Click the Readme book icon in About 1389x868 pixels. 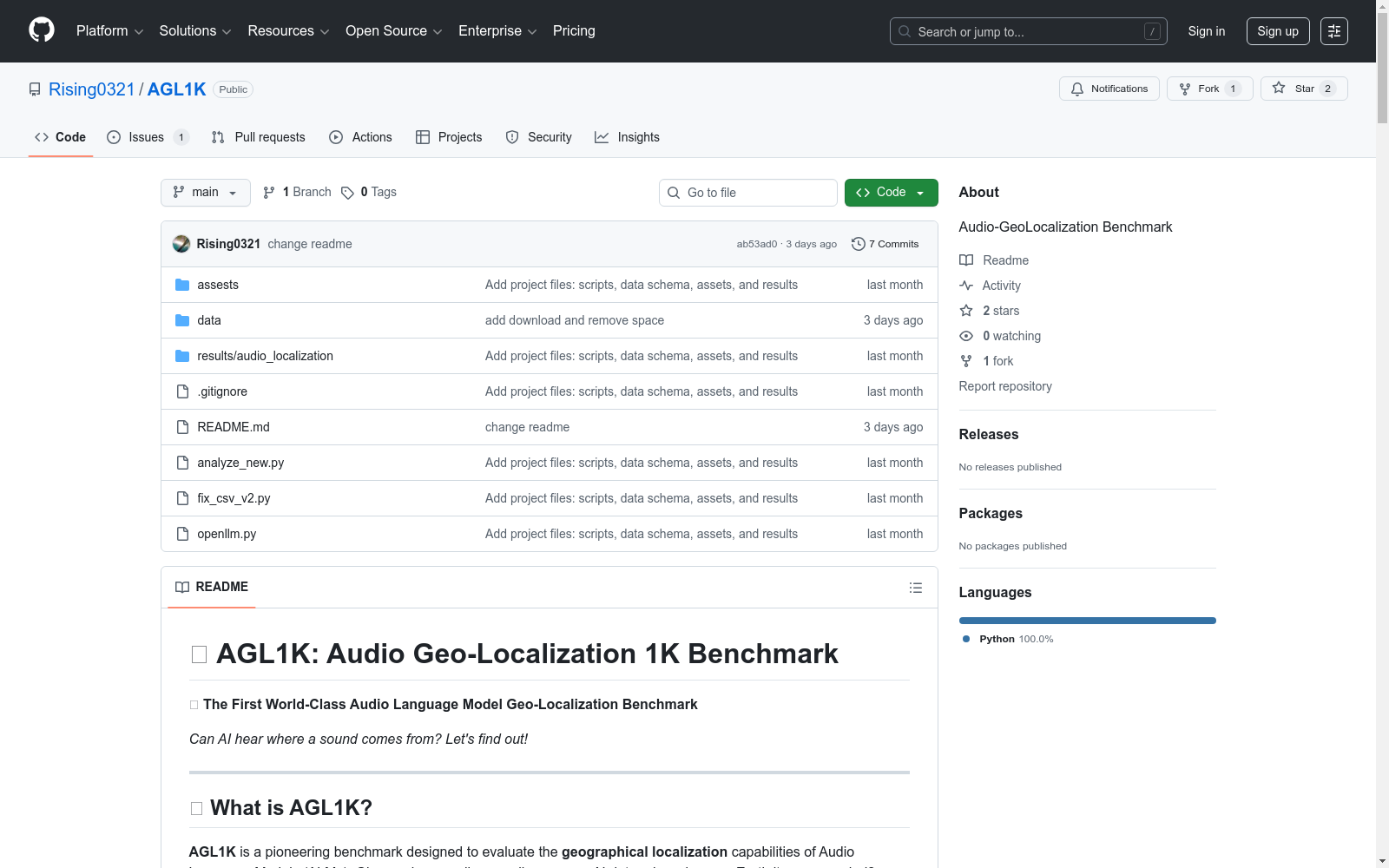[966, 260]
